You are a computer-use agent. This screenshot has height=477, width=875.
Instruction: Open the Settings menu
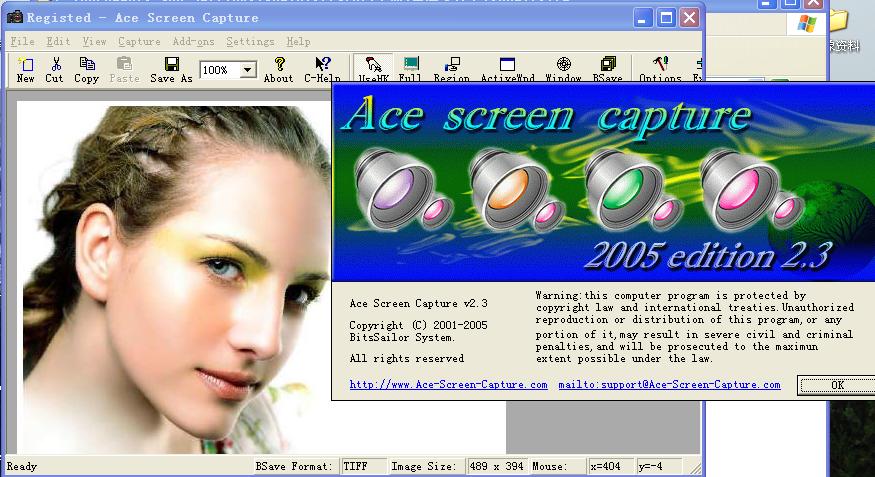(250, 41)
